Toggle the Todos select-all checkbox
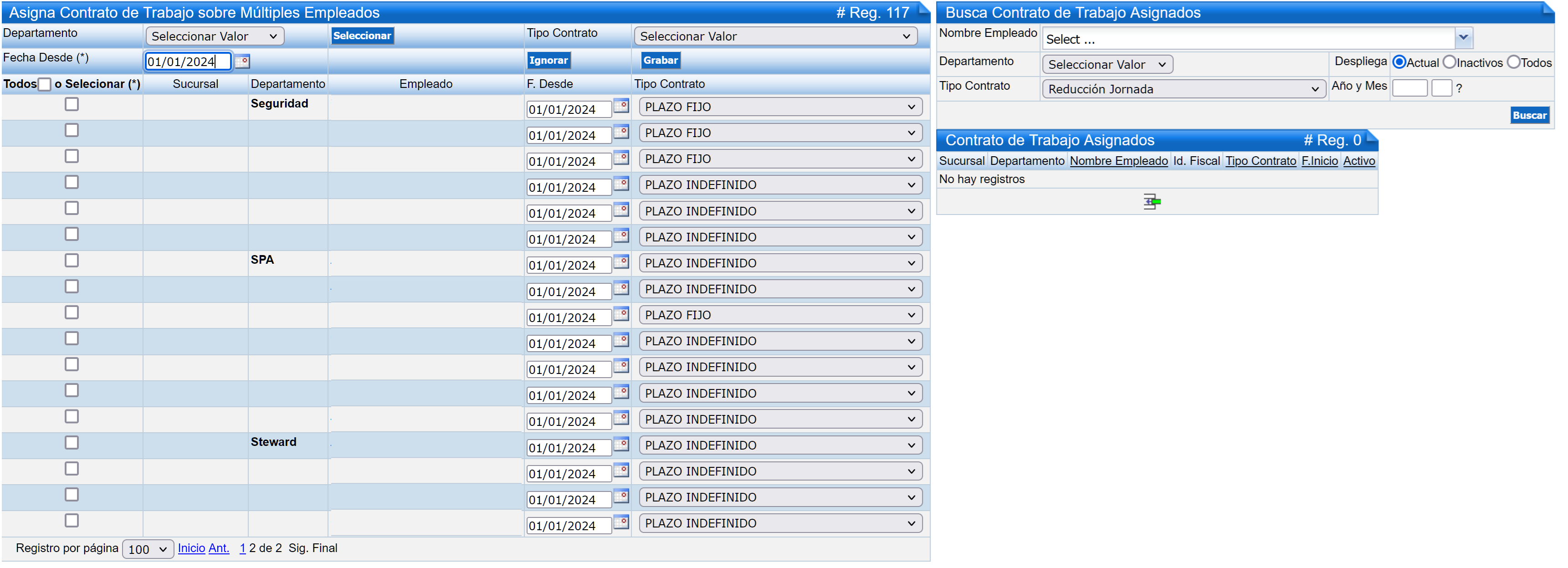Image resolution: width=1568 pixels, height=568 pixels. tap(45, 85)
